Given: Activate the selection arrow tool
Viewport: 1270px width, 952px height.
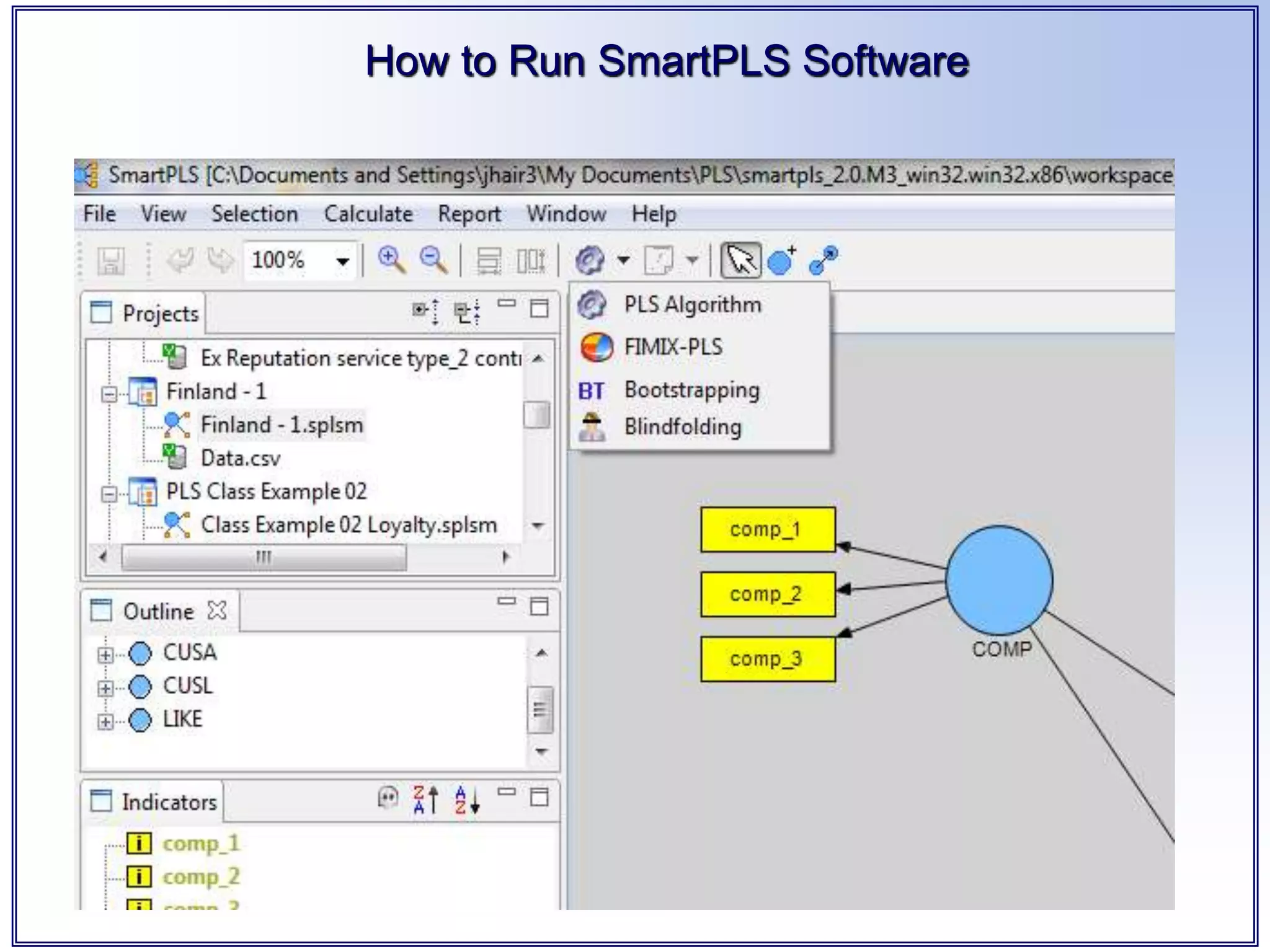Looking at the screenshot, I should point(741,260).
